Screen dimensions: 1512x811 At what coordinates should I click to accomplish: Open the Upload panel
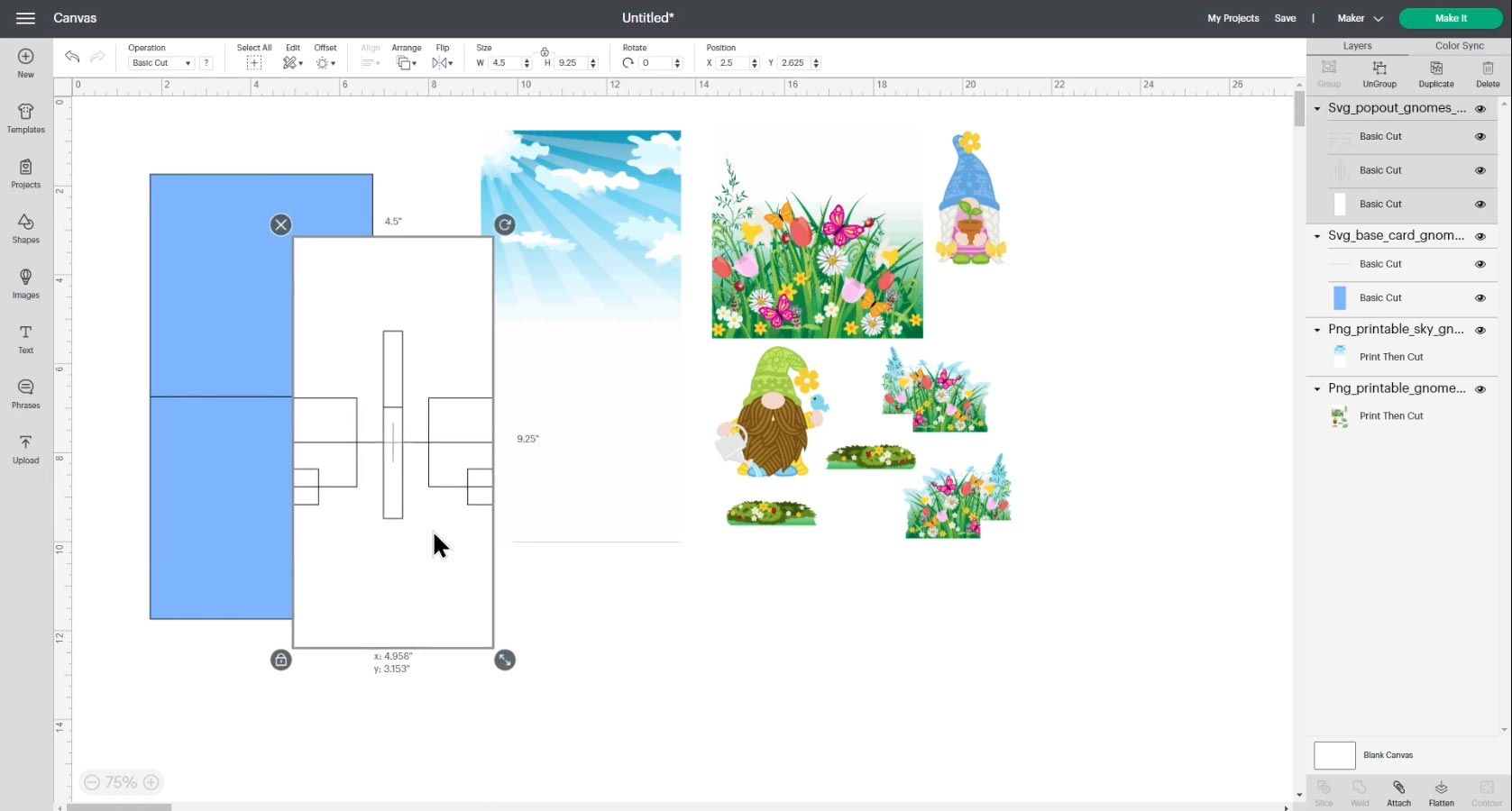pos(25,448)
